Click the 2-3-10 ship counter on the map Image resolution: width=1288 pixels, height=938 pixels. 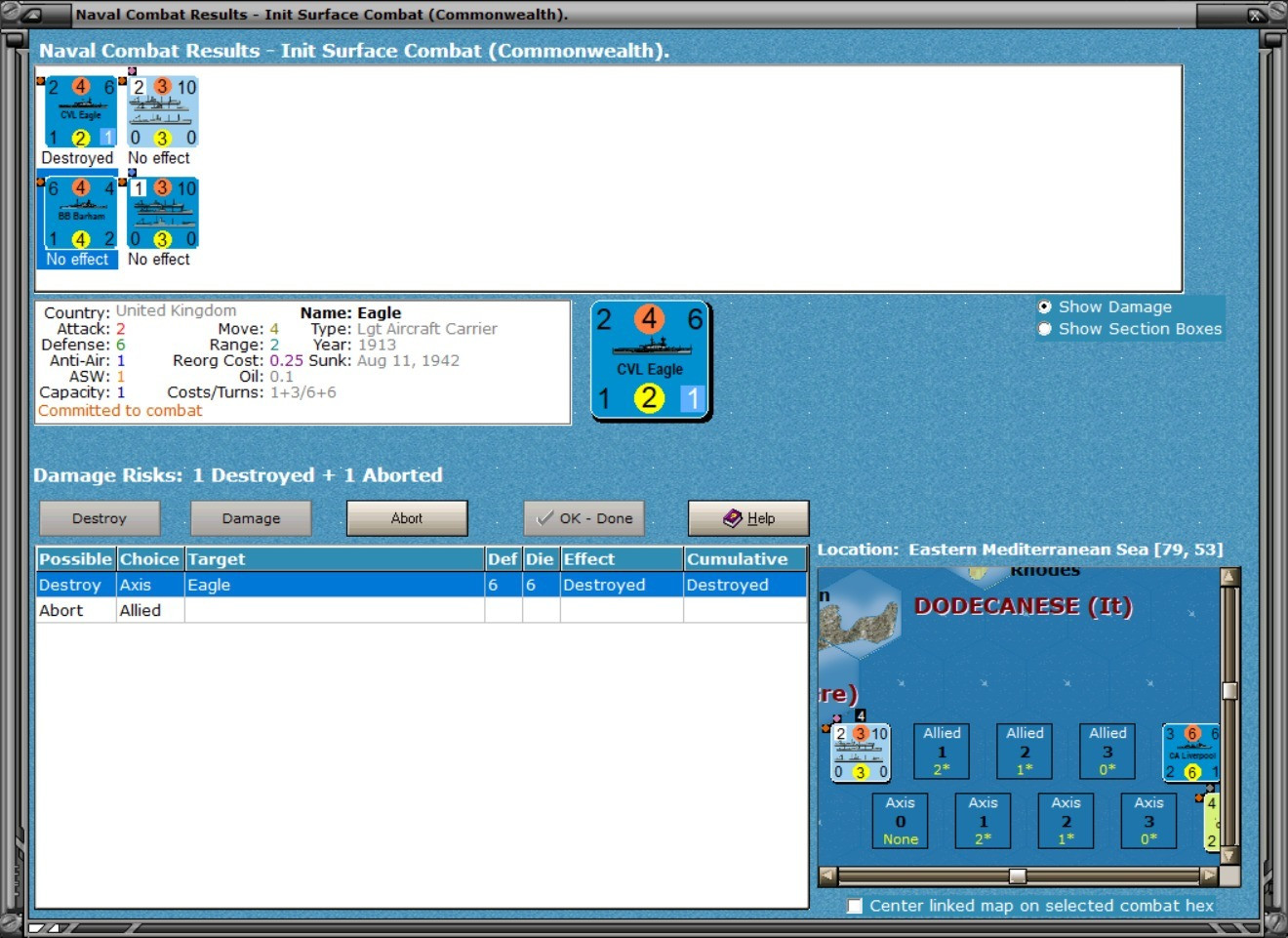pos(862,753)
